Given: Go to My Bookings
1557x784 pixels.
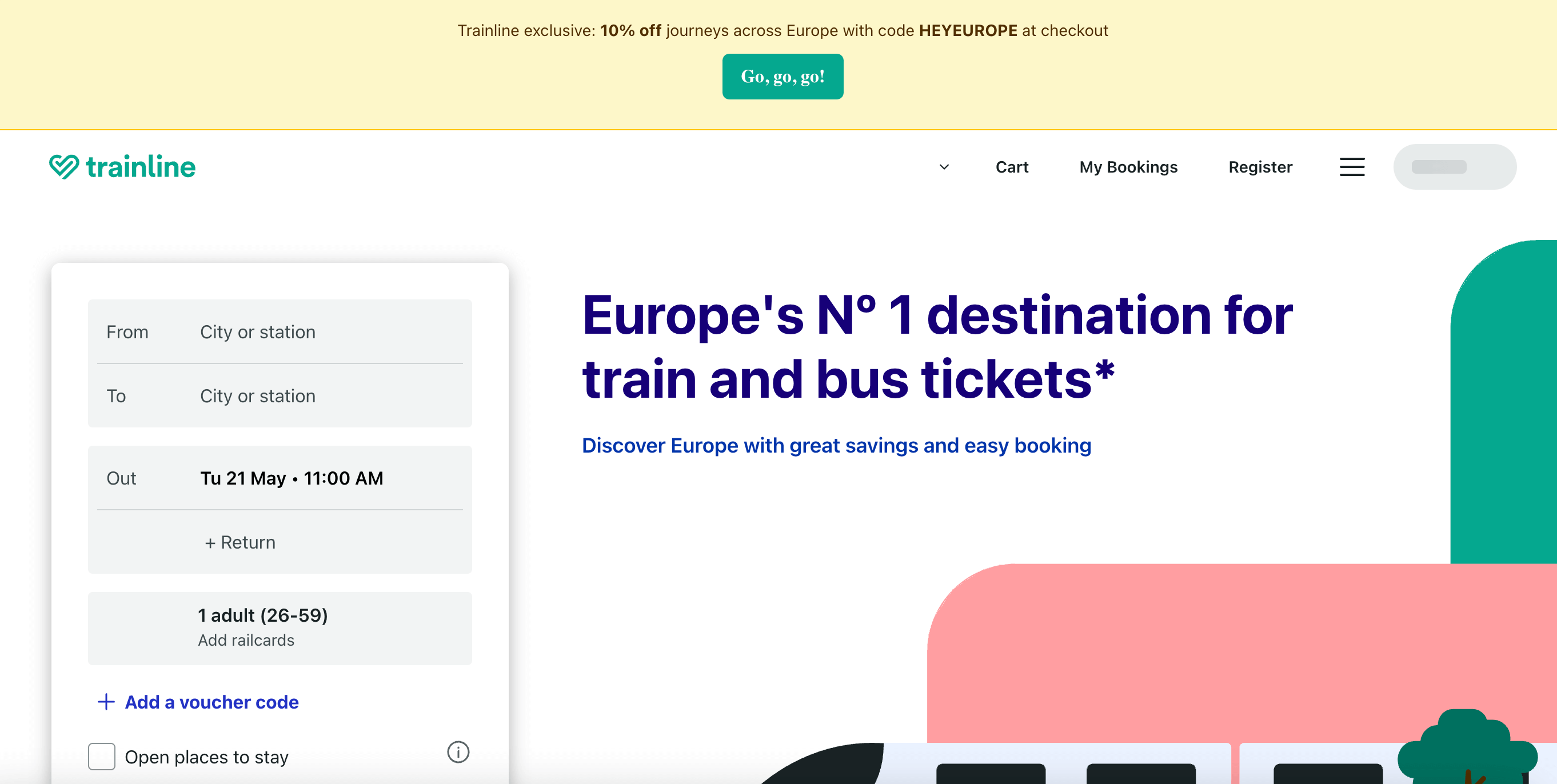Looking at the screenshot, I should 1128,167.
